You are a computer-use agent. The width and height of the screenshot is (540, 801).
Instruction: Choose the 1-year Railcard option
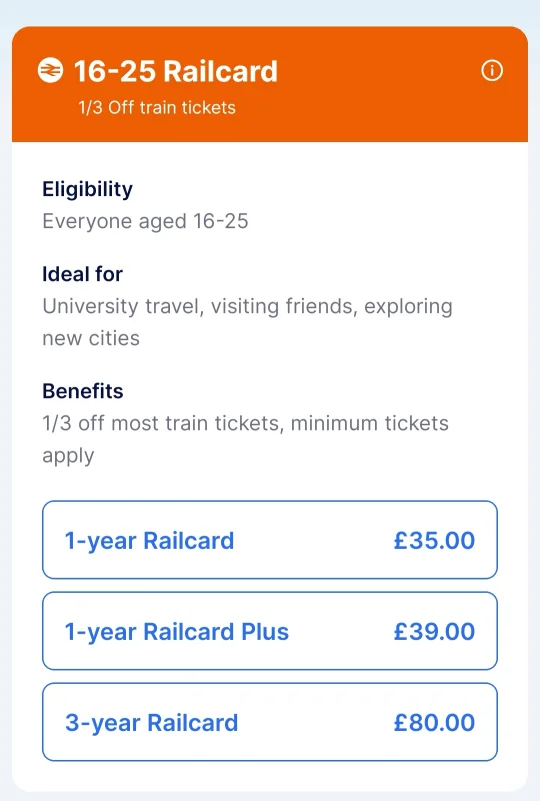click(270, 540)
